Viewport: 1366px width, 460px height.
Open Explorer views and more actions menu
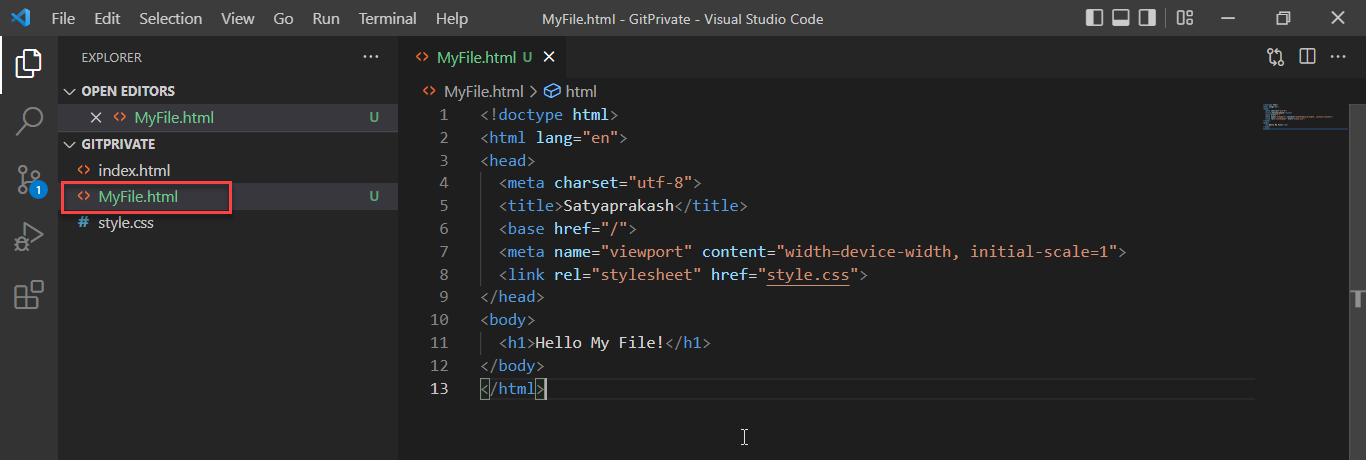(371, 57)
